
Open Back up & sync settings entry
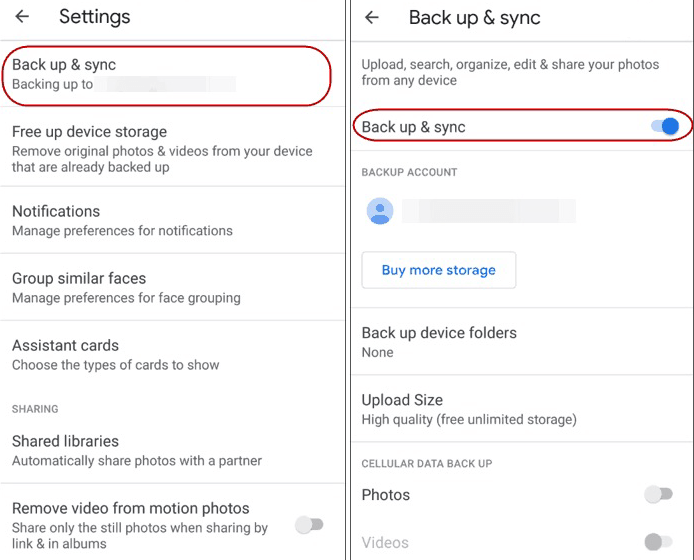[x=166, y=74]
